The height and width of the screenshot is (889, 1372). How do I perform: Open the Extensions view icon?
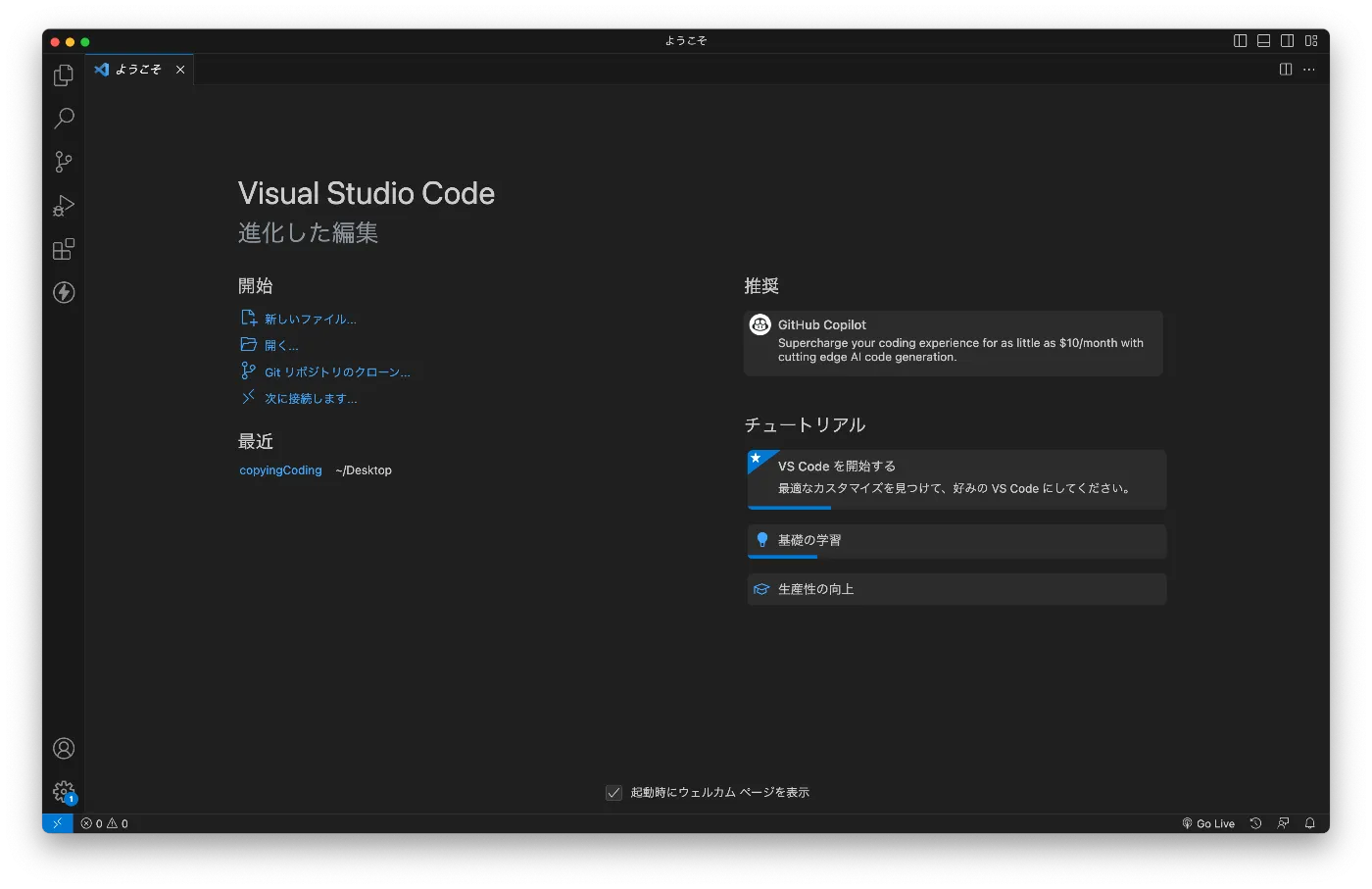click(64, 249)
